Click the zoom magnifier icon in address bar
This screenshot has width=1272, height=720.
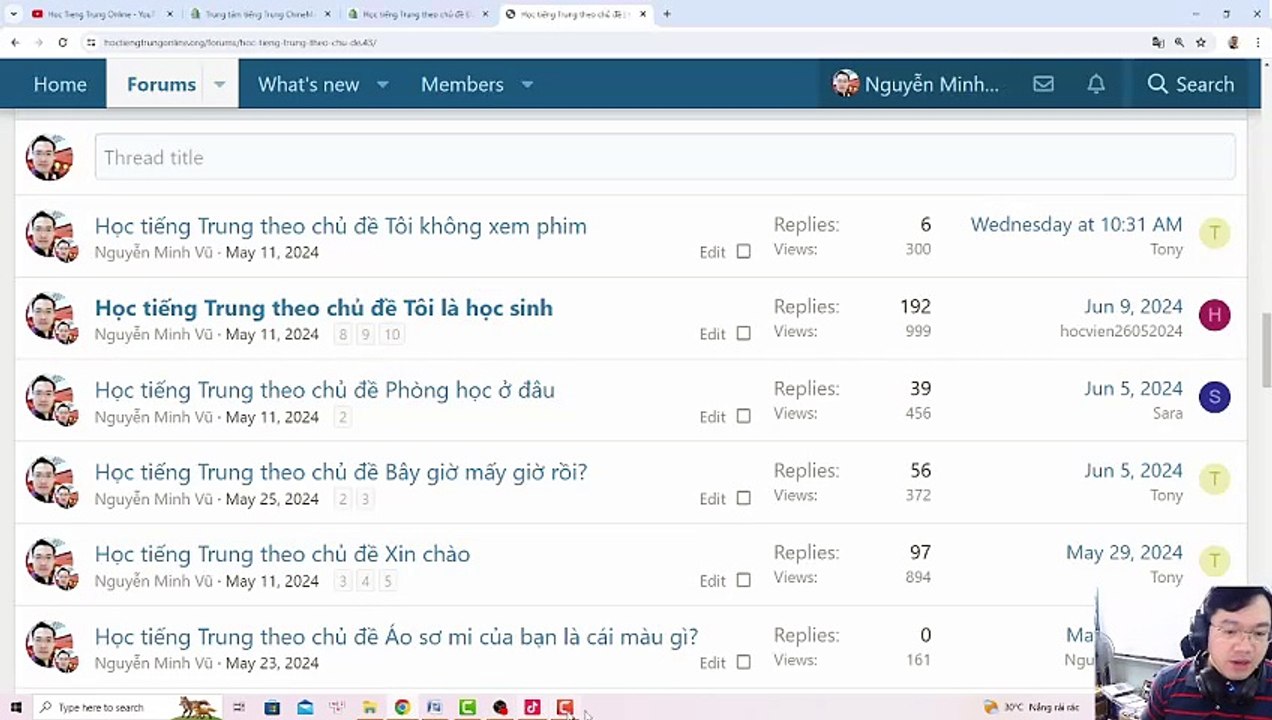coord(1179,42)
